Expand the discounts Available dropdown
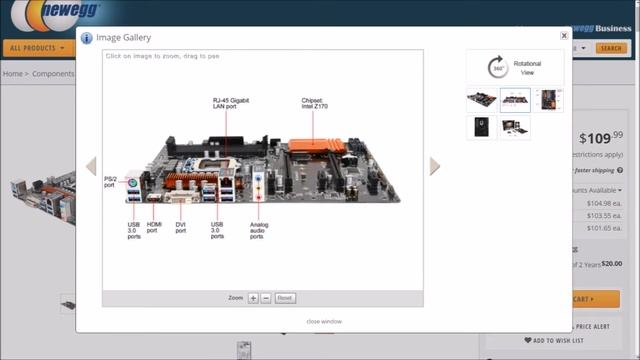Screen dimensions: 640x360 pos(598,191)
